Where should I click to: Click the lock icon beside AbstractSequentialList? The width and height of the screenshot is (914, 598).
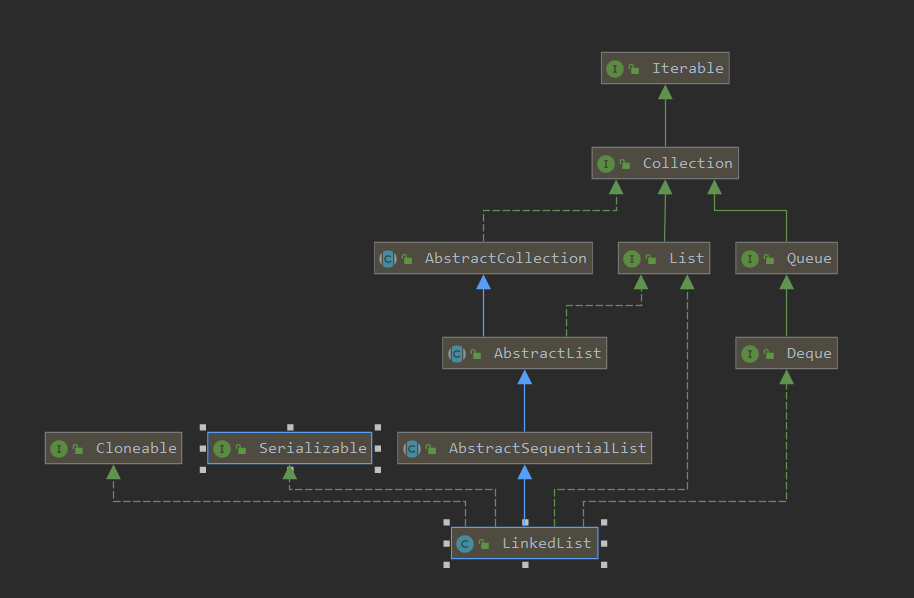pyautogui.click(x=431, y=449)
